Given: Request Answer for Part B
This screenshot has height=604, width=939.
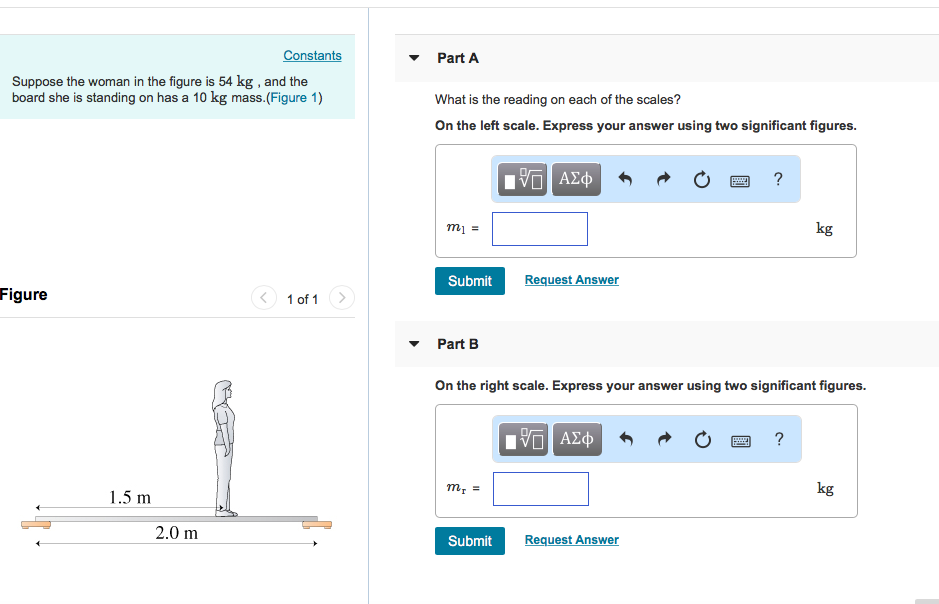Looking at the screenshot, I should click(x=571, y=540).
